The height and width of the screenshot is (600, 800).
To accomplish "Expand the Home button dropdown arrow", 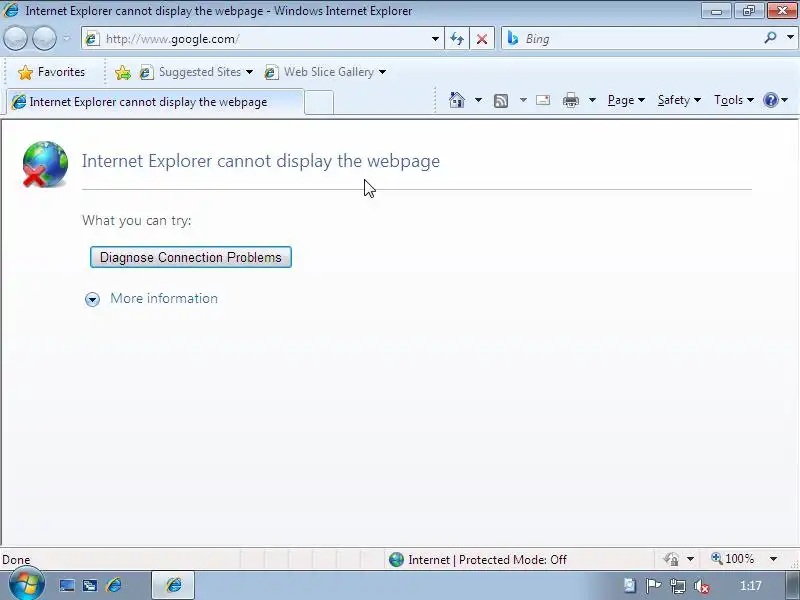I will (x=478, y=100).
